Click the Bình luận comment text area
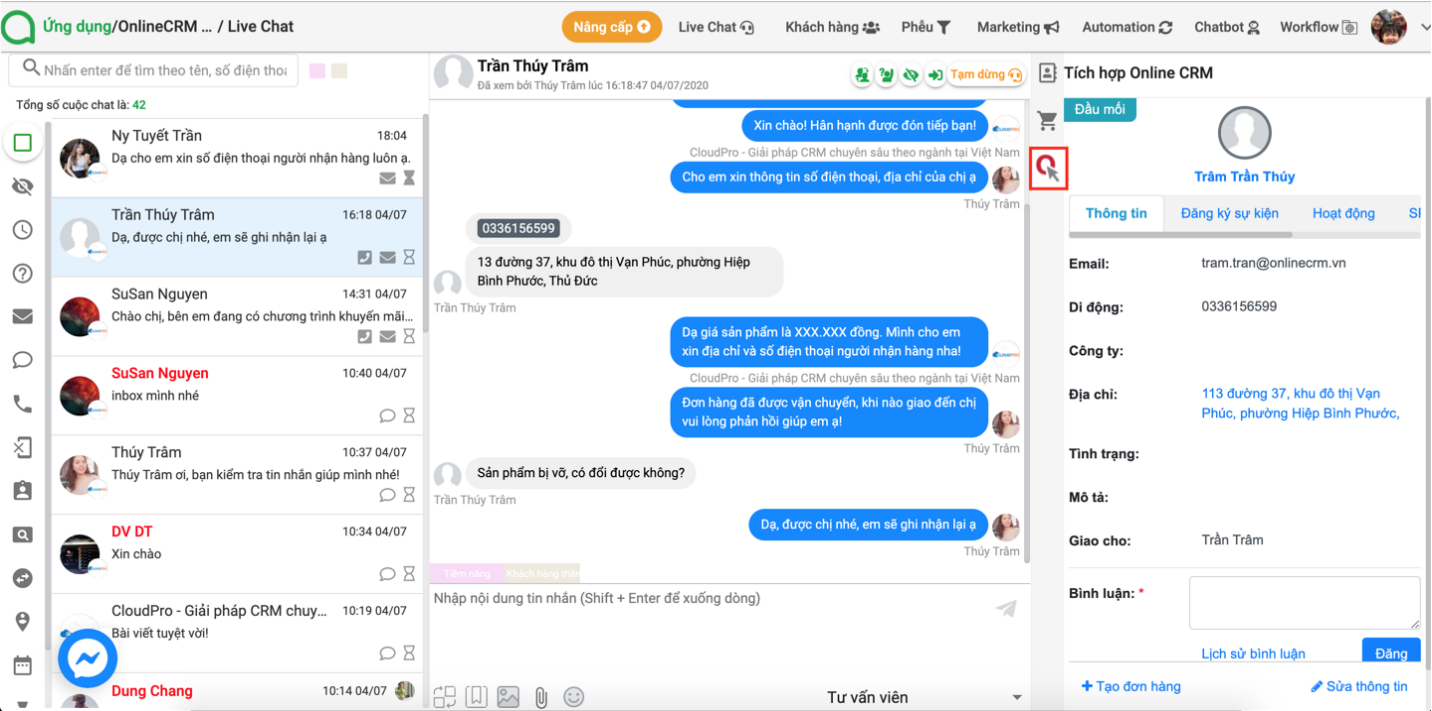 1304,603
